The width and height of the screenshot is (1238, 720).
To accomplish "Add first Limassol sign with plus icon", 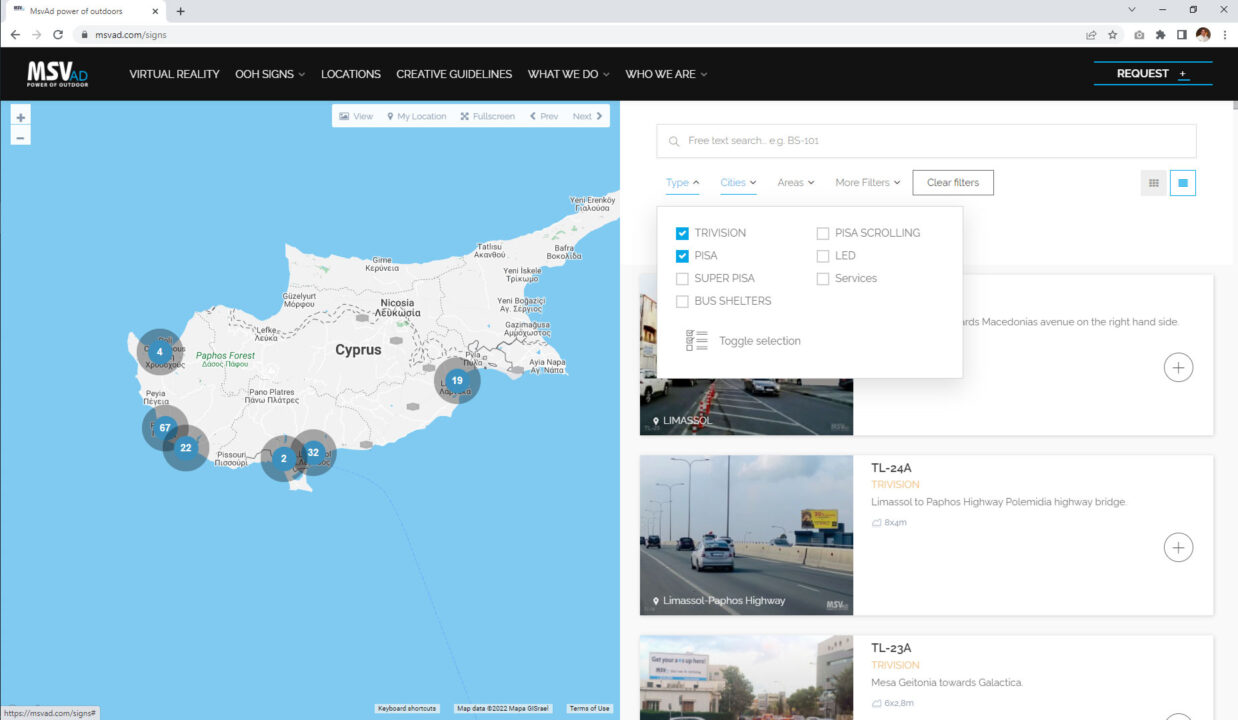I will click(1179, 367).
